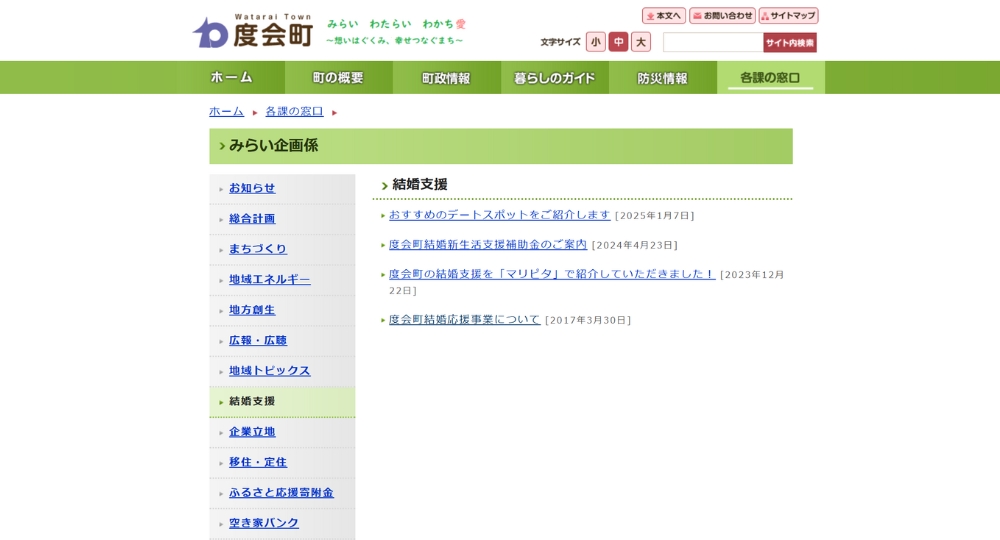This screenshot has height=540, width=1000.
Task: Click the 各課の窓口 breadcrumb link
Action: click(x=294, y=111)
